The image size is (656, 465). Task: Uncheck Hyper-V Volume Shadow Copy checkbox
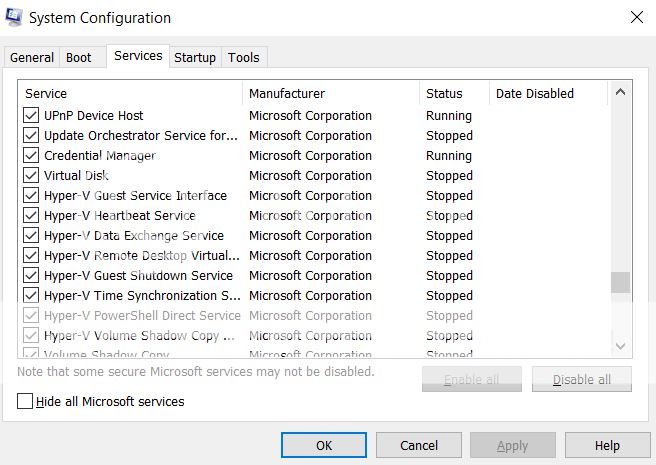(31, 336)
